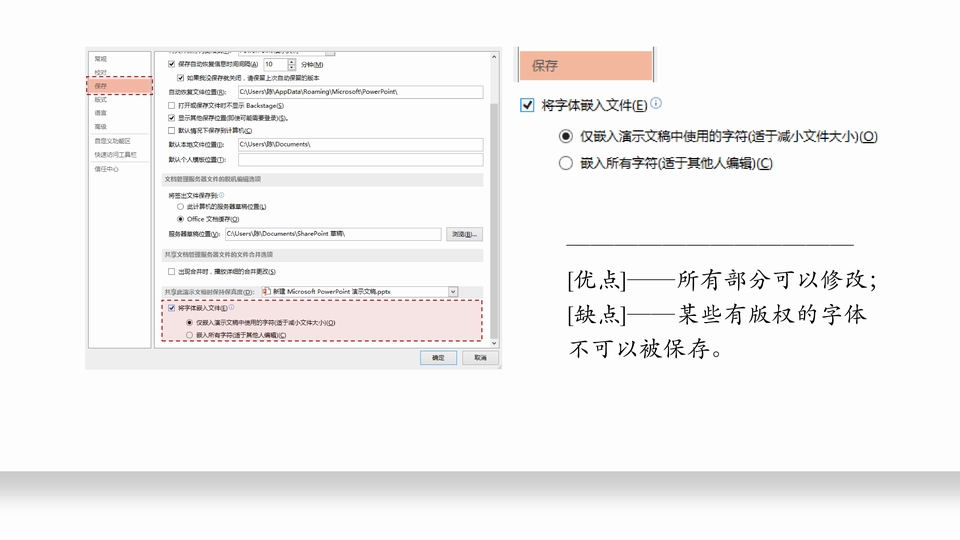This screenshot has width=960, height=540.
Task: Click the info icon beside enlarged 将字体嵌入文件 label
Action: click(x=656, y=103)
